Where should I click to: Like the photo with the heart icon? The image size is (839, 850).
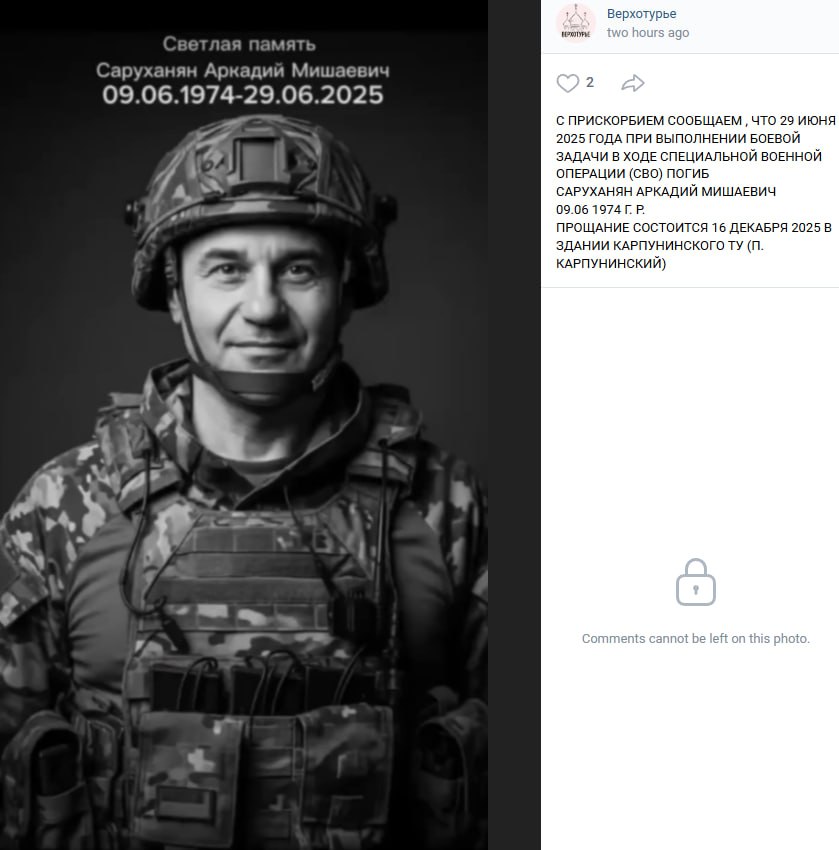[x=567, y=83]
